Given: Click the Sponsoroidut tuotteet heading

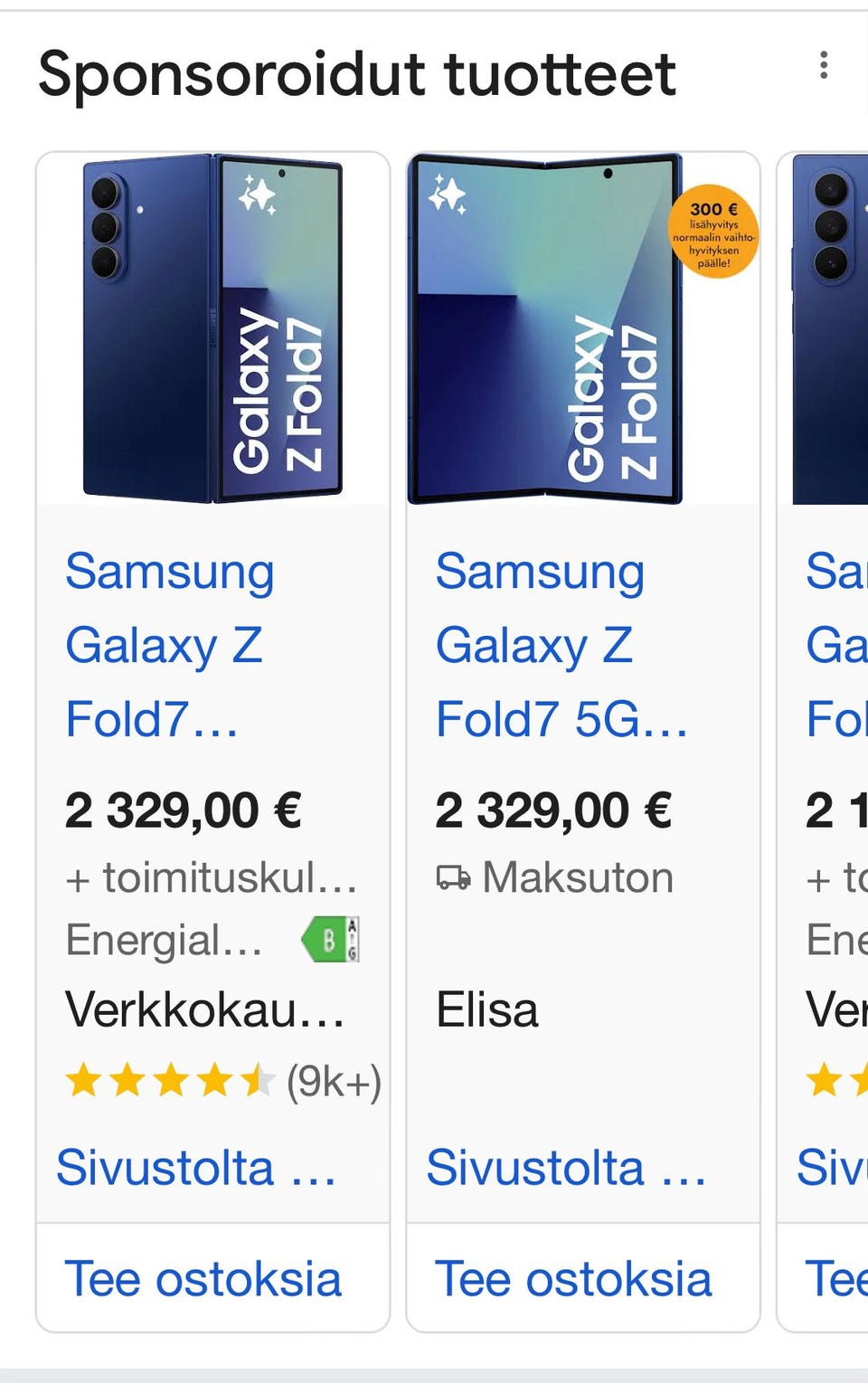Looking at the screenshot, I should (357, 74).
